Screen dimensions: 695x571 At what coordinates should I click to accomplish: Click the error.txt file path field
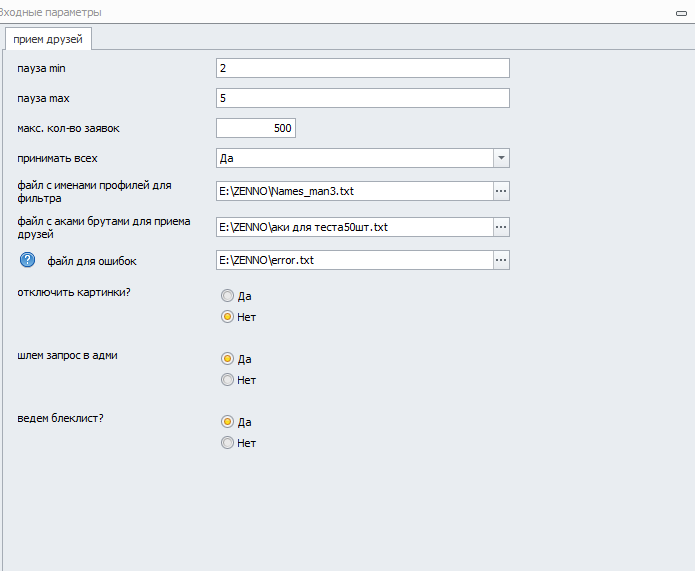pos(354,260)
